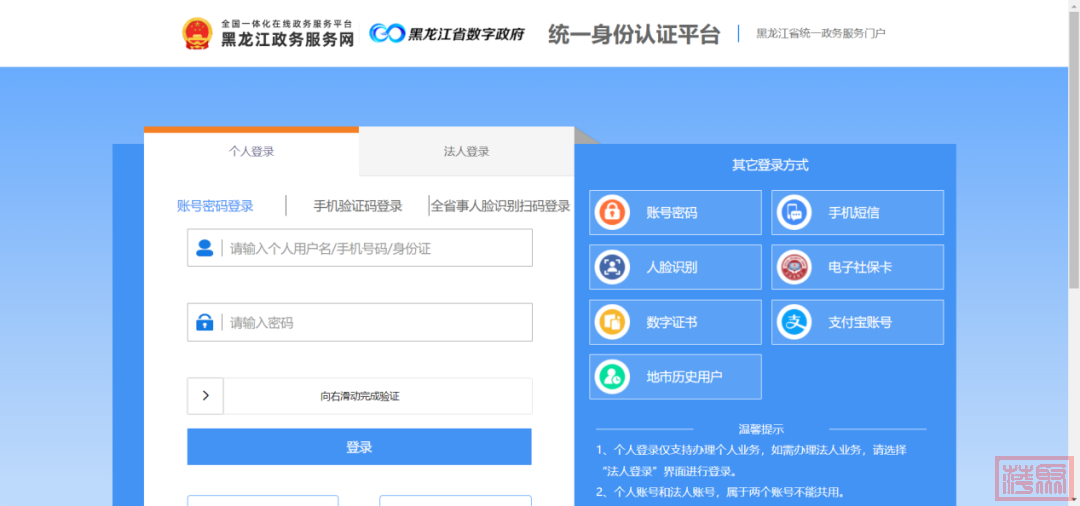This screenshot has width=1080, height=506.
Task: Choose 全省事人脸识别扫码登录 option
Action: click(x=500, y=206)
